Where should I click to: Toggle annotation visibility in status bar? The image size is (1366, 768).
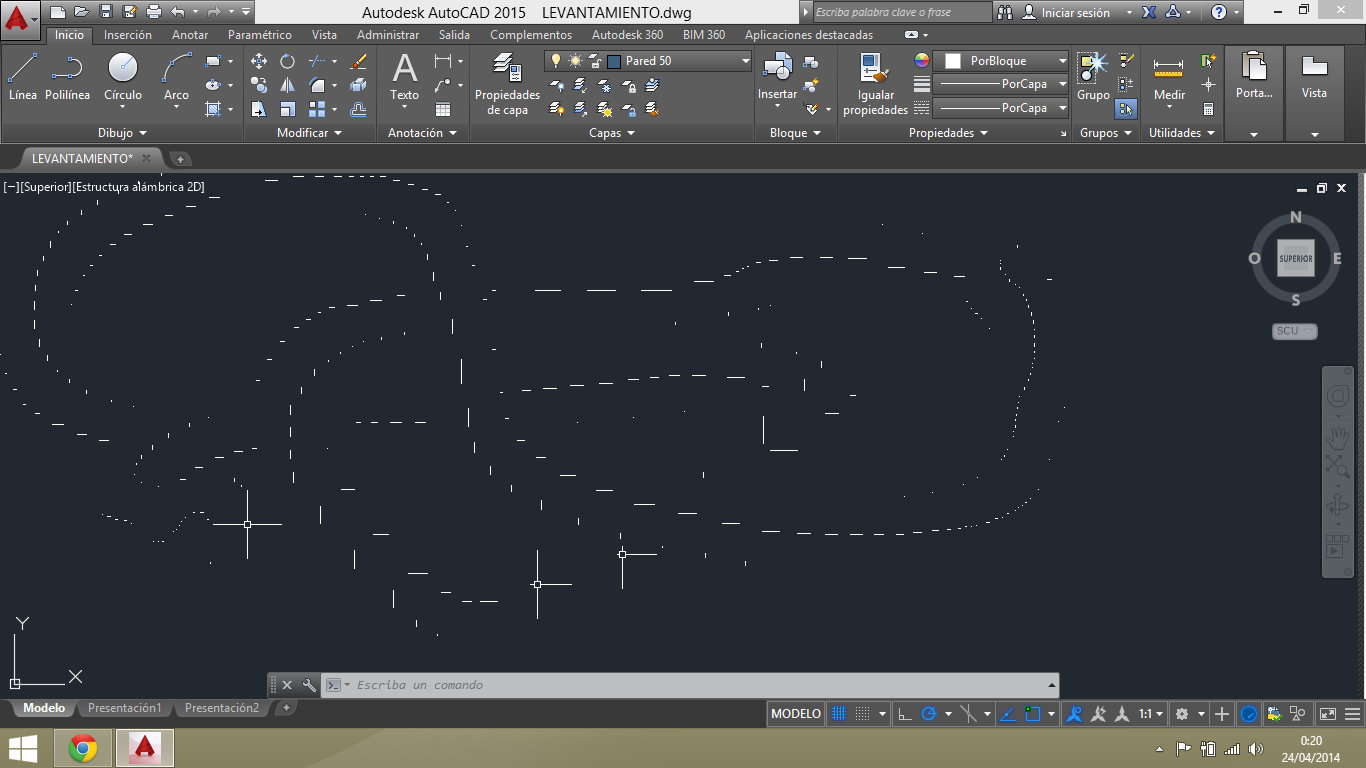[1075, 714]
